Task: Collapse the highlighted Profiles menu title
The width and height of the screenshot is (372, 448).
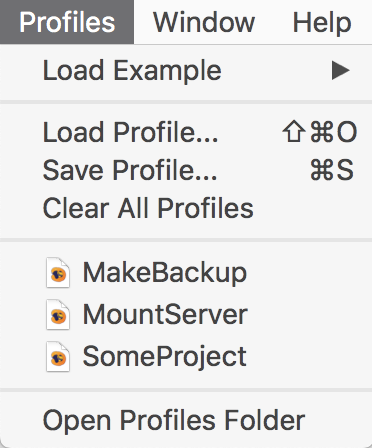Action: point(67,22)
